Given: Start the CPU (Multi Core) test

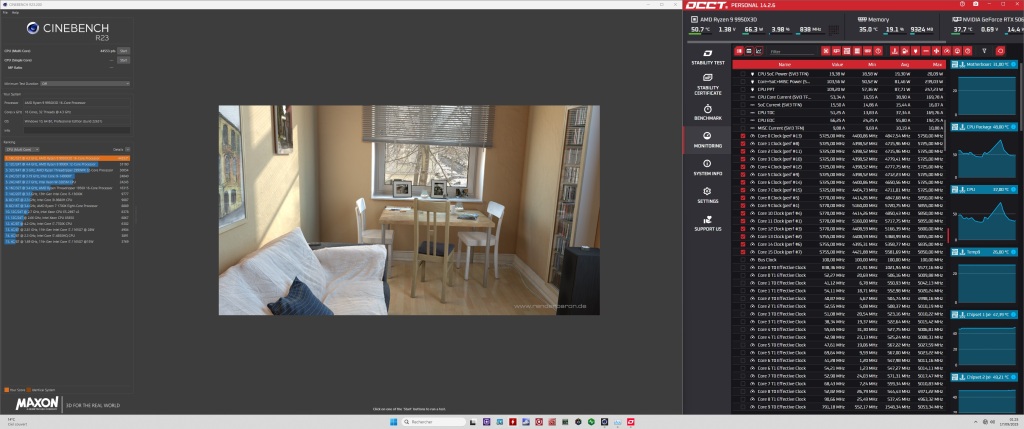Looking at the screenshot, I should pos(124,49).
